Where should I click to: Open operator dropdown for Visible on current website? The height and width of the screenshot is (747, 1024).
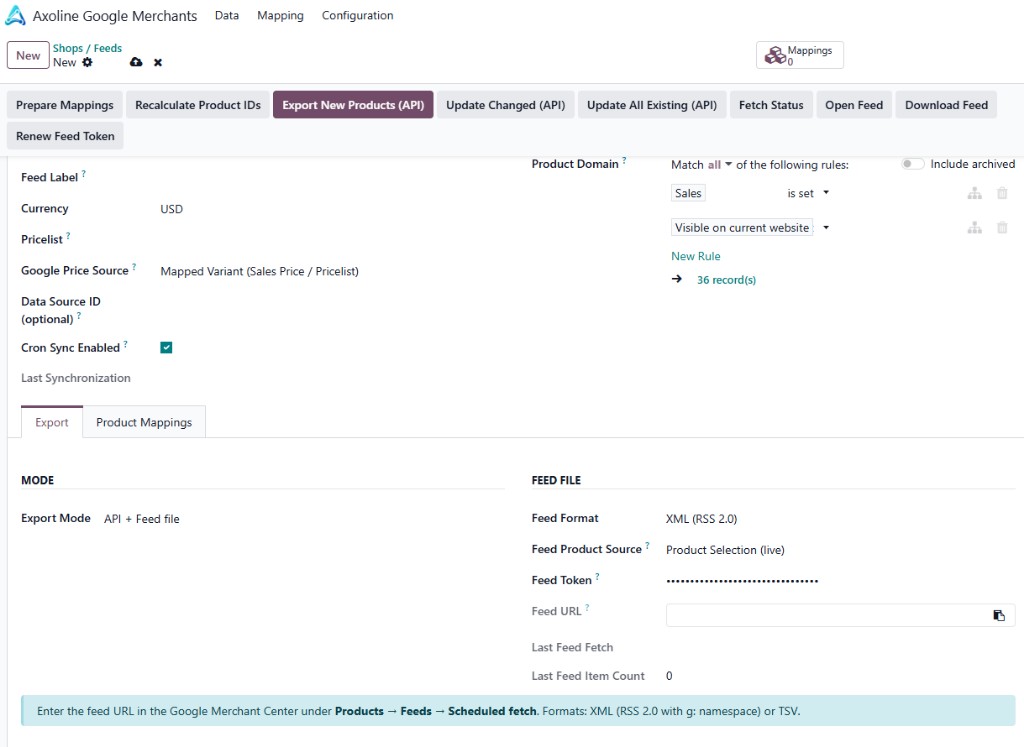tap(826, 228)
